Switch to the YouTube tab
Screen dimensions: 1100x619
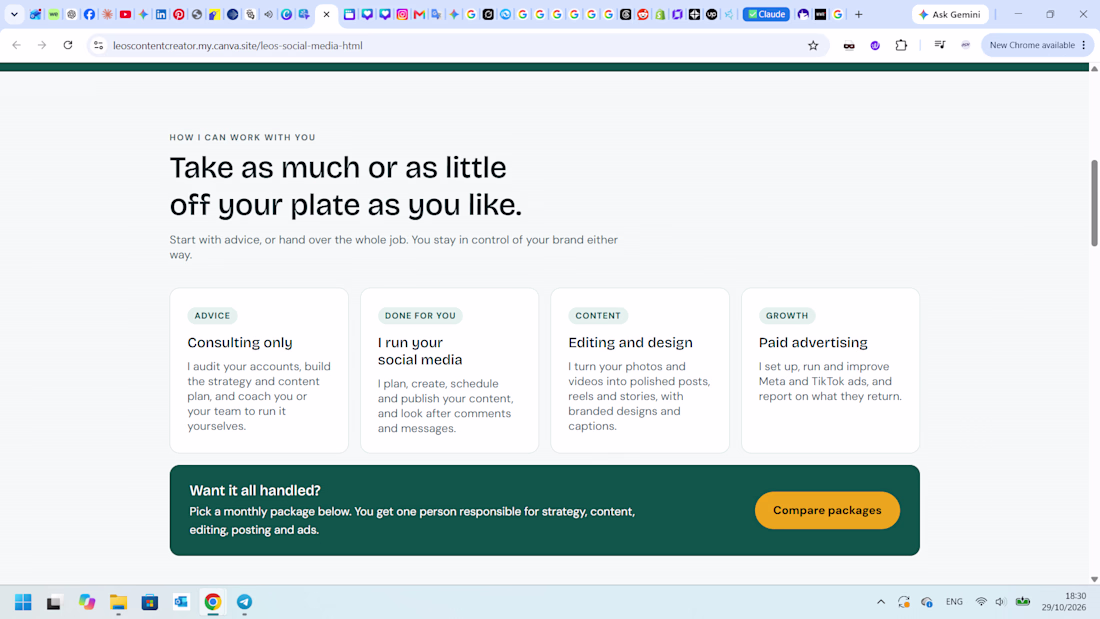(x=125, y=14)
